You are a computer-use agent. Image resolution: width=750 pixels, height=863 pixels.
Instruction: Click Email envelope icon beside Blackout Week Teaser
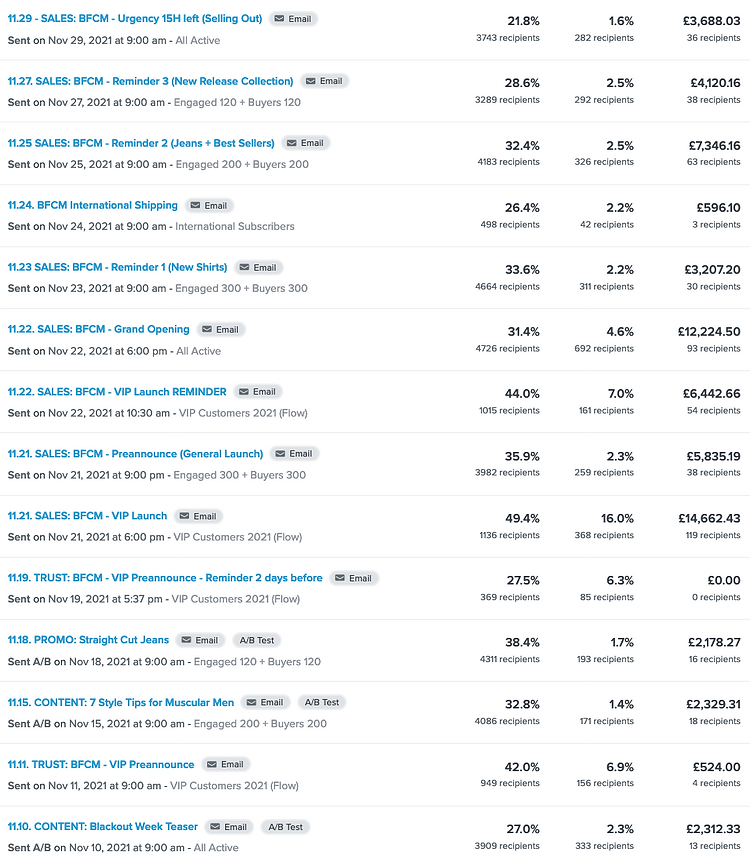pyautogui.click(x=215, y=827)
